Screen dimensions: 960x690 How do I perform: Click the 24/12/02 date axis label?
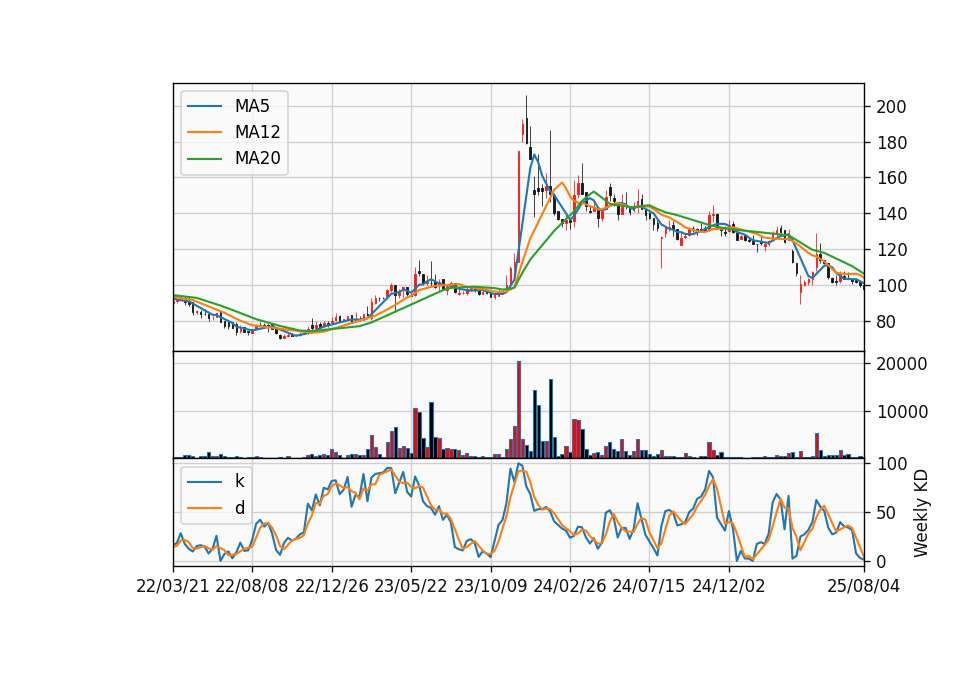pyautogui.click(x=729, y=586)
